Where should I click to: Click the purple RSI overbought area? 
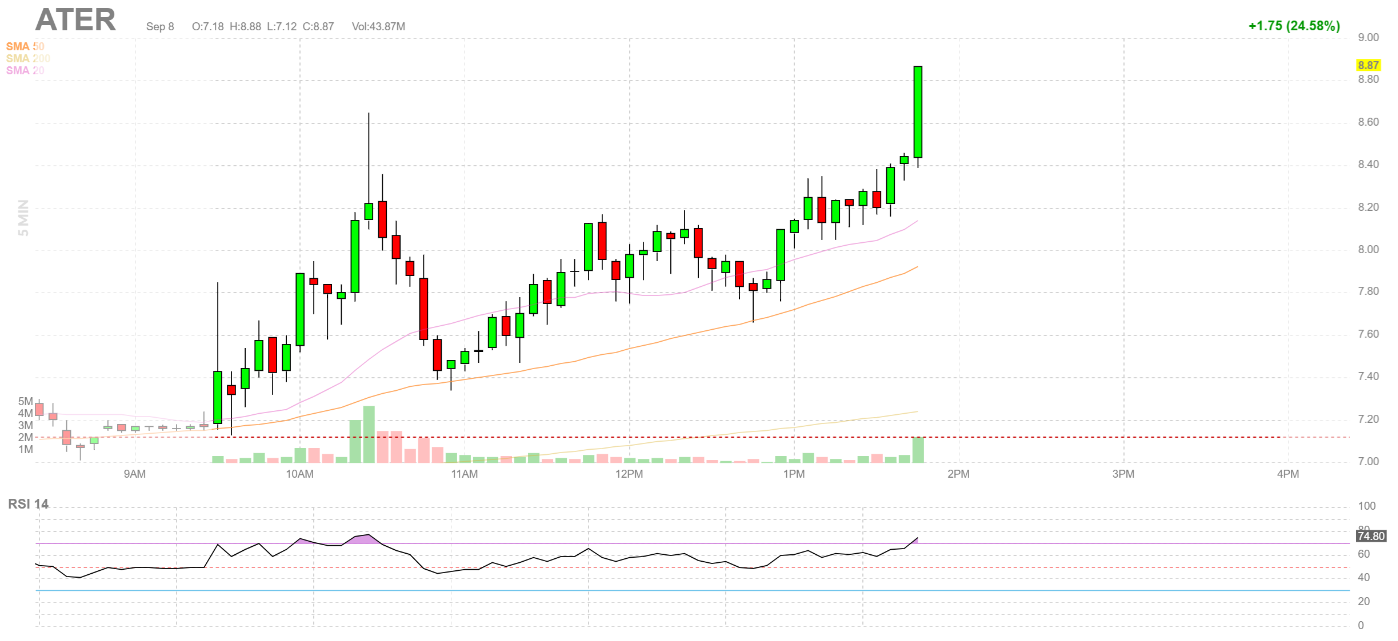(366, 539)
